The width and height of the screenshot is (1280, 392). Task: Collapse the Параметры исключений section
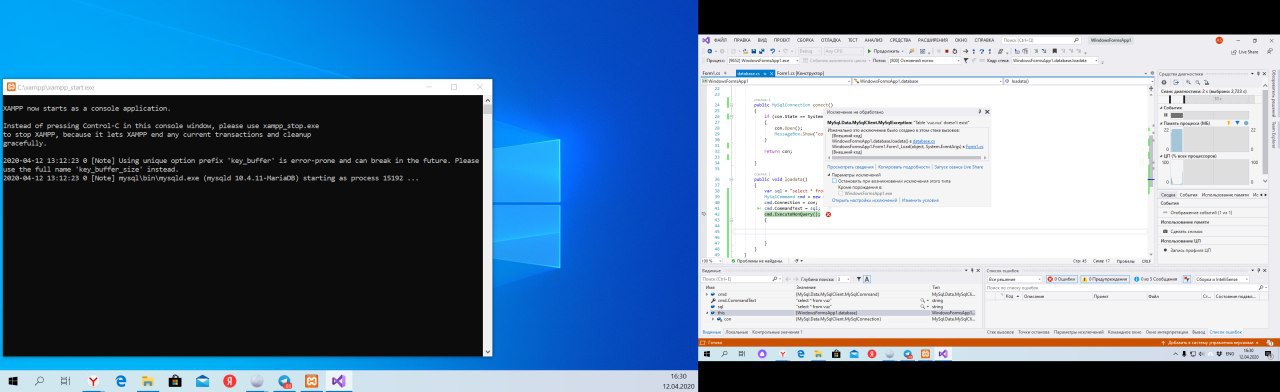coord(830,175)
